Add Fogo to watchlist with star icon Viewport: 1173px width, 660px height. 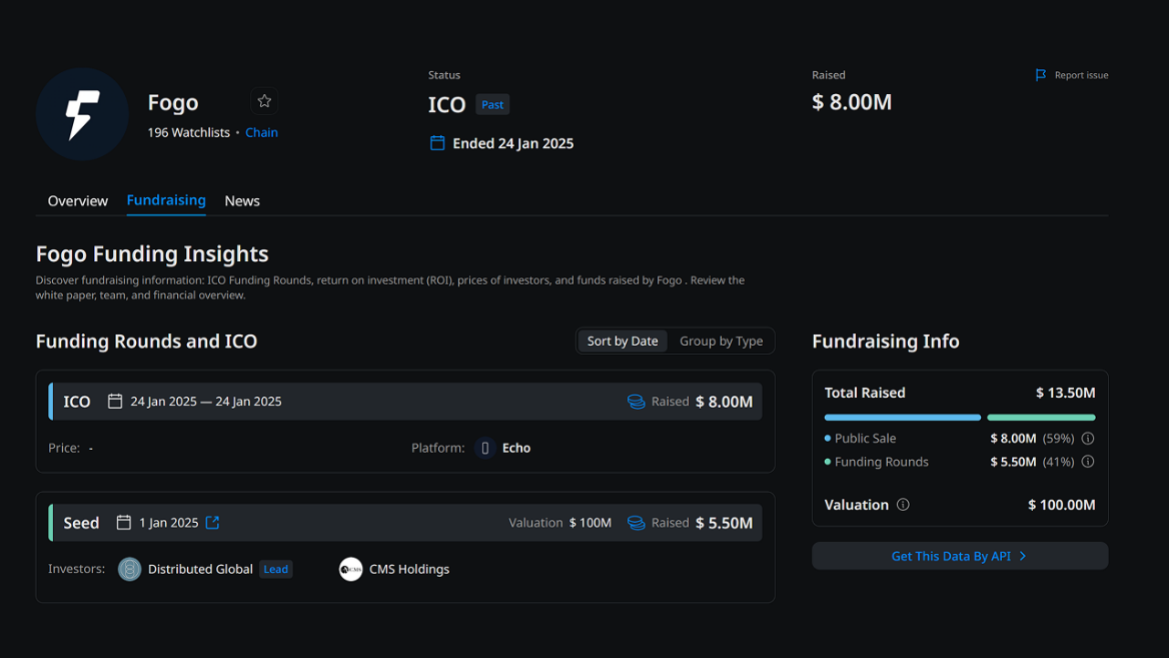(x=264, y=101)
